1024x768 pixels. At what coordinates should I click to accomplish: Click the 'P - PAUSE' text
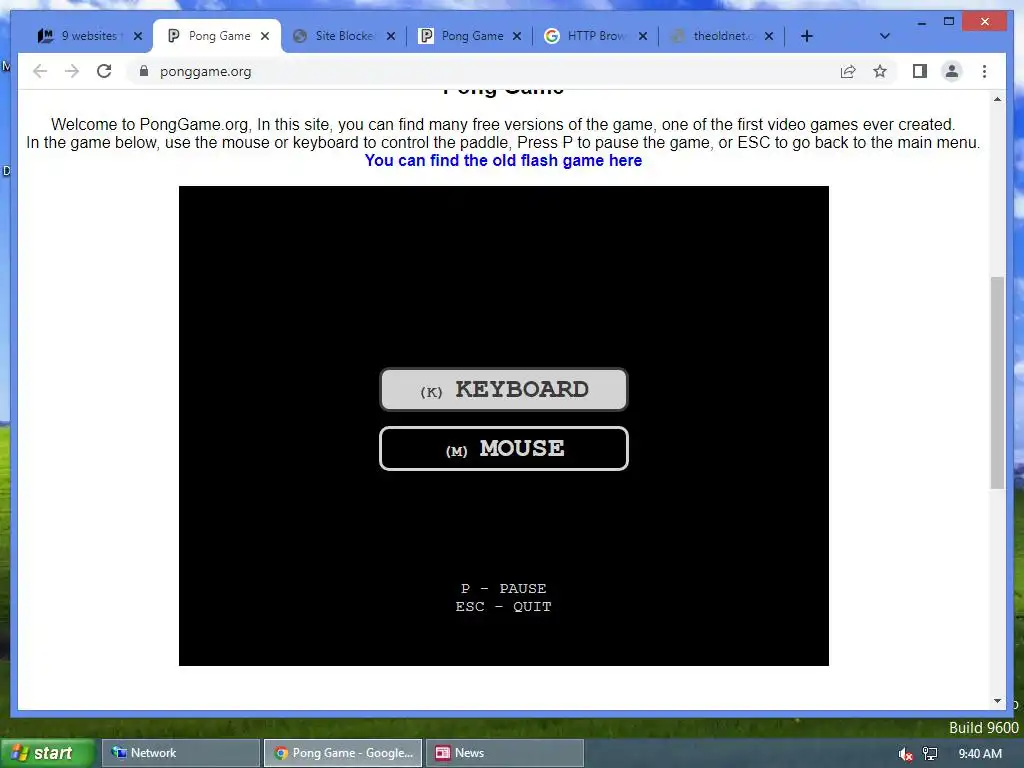[x=504, y=588]
